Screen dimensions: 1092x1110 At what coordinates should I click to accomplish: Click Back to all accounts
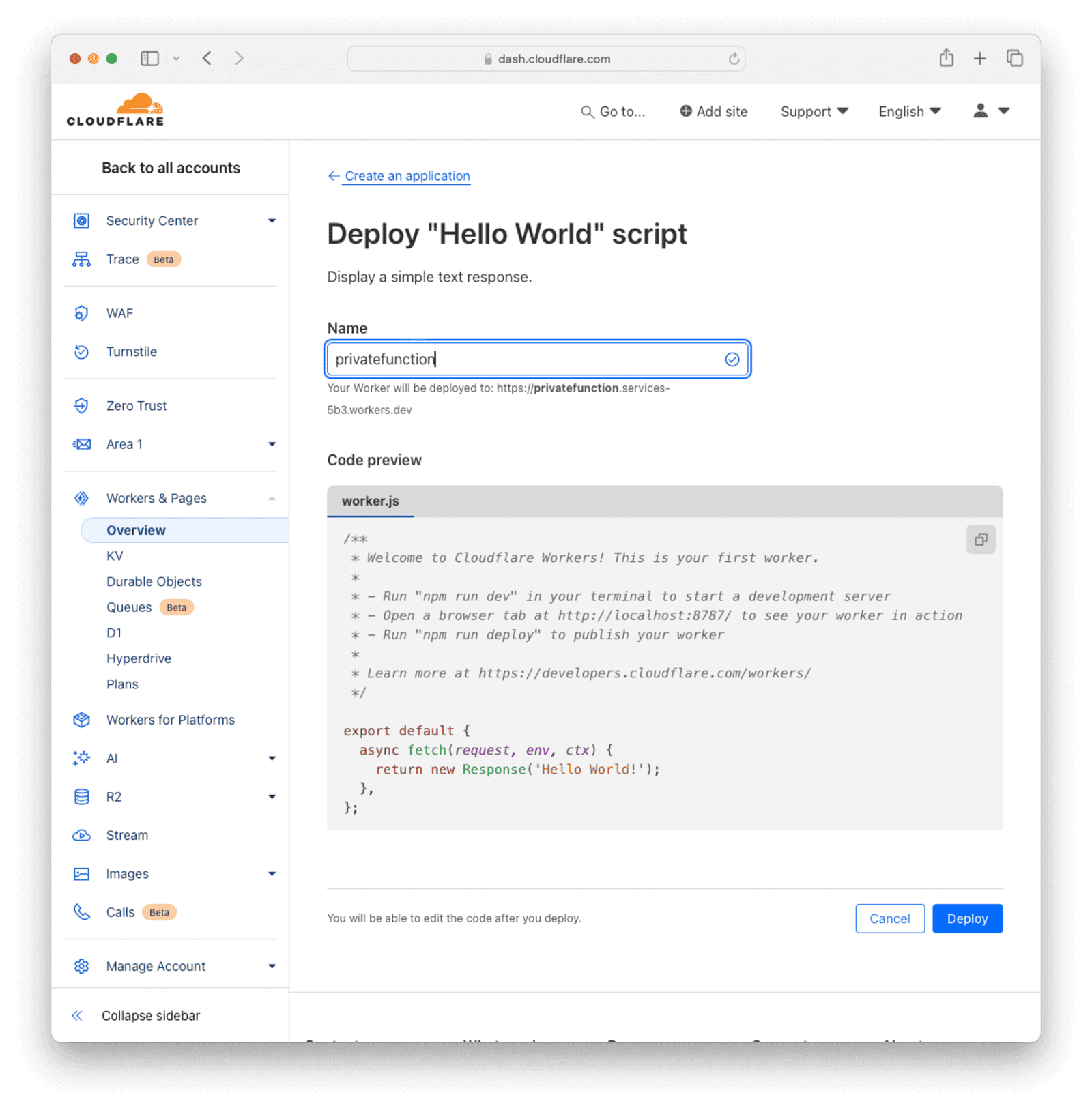[171, 168]
